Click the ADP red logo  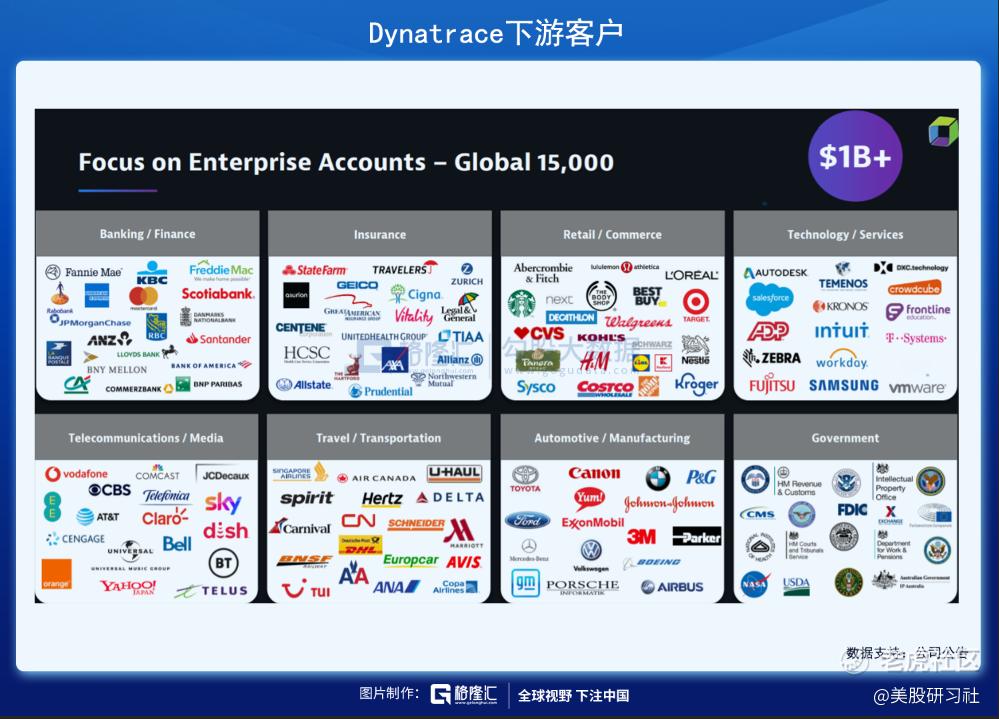click(x=768, y=331)
